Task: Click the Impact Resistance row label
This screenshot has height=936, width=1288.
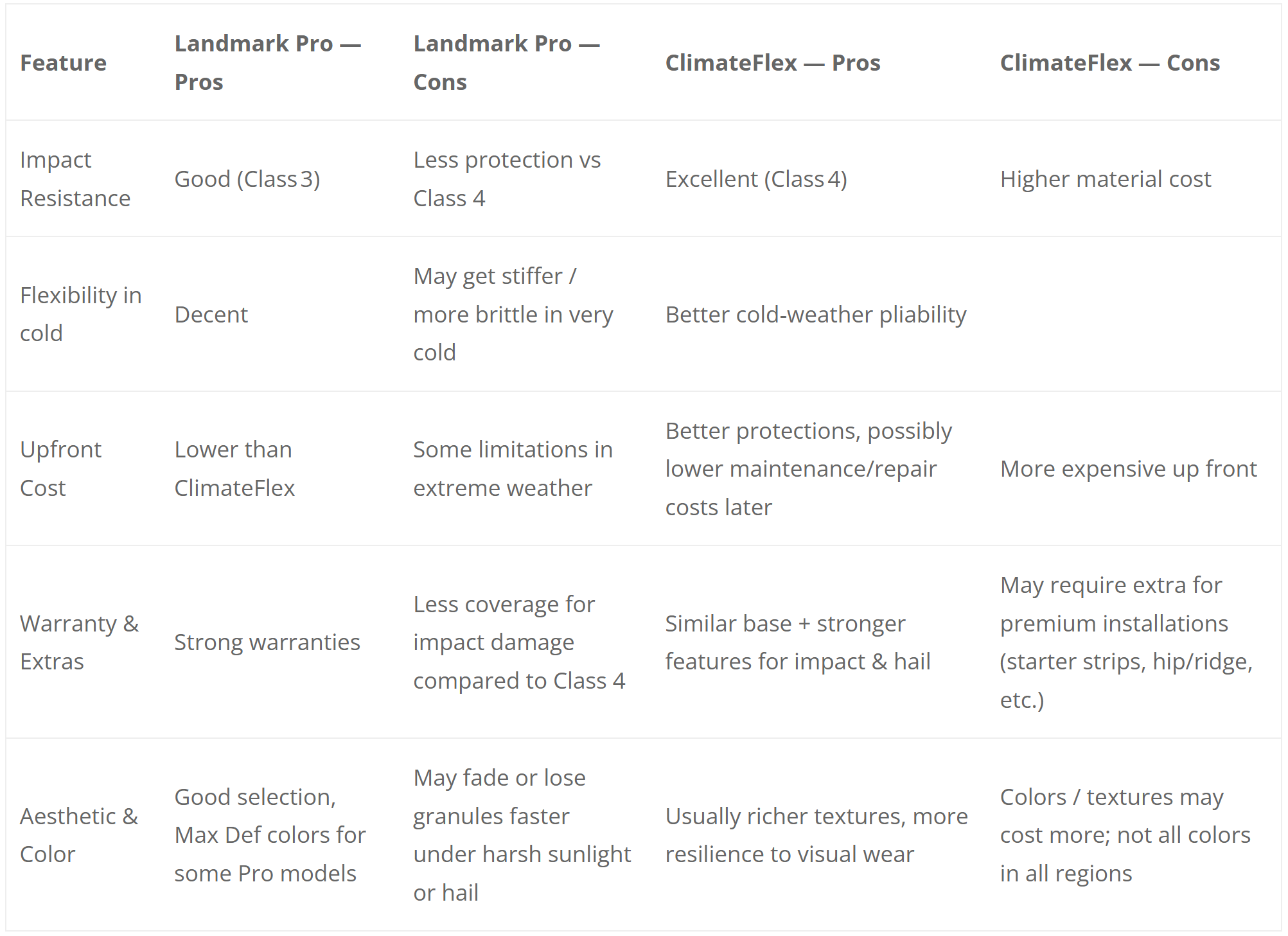Action: pyautogui.click(x=75, y=179)
